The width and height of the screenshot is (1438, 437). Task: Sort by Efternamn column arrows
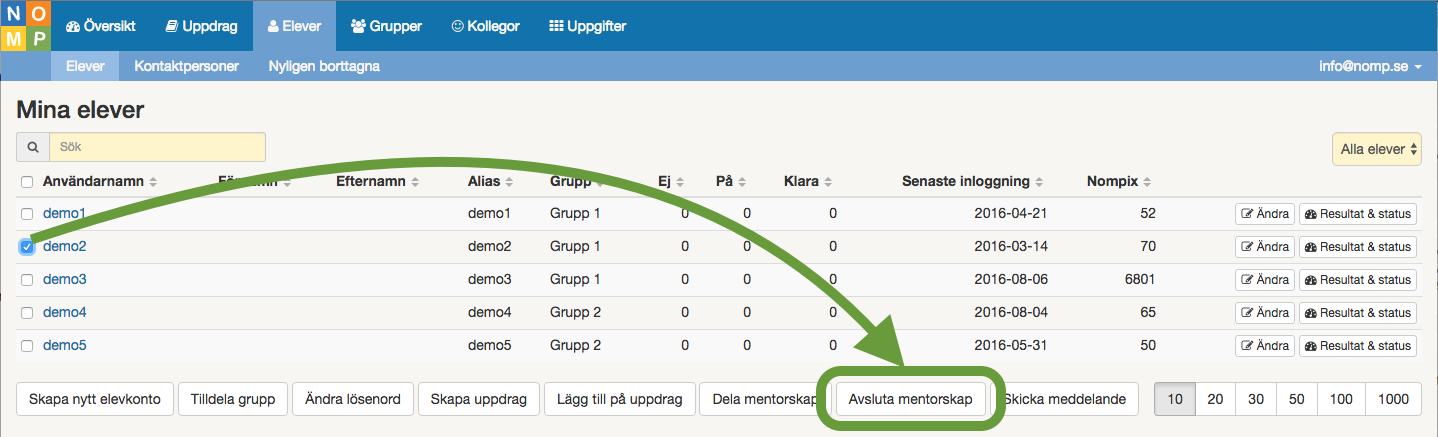(415, 182)
